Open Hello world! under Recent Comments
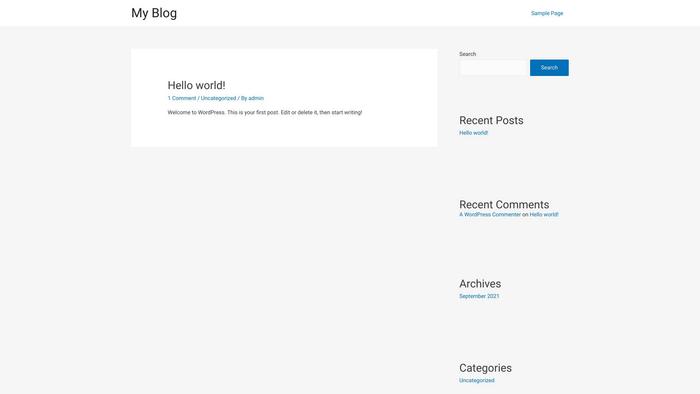This screenshot has width=700, height=394. pos(544,215)
